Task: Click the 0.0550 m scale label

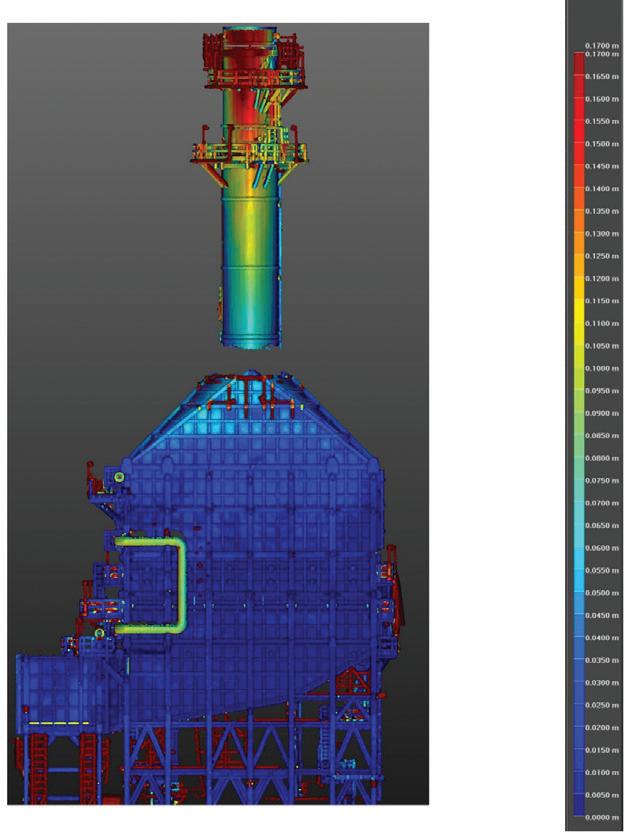Action: [602, 570]
